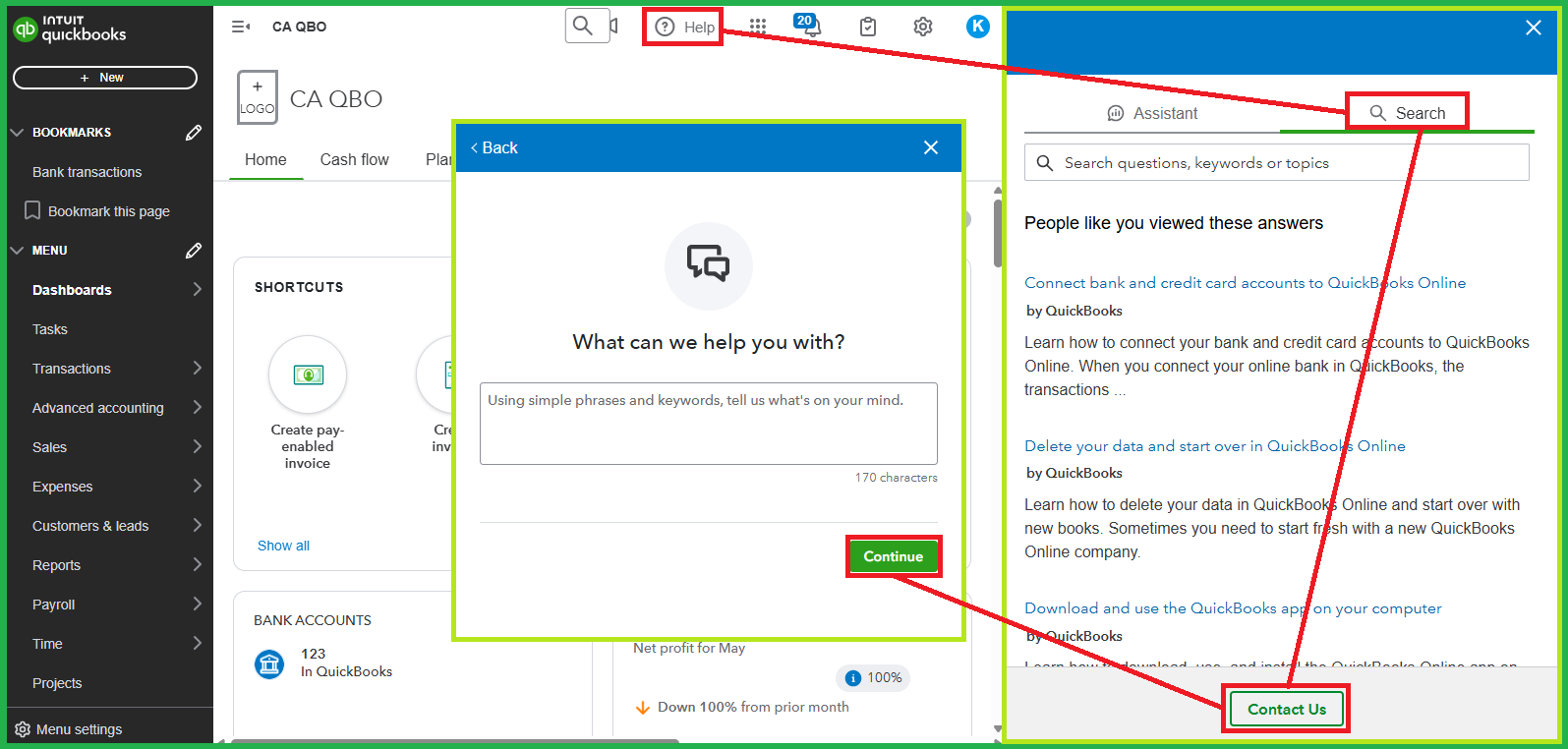Open the K profile avatar
Viewport: 1568px width, 749px height.
[978, 27]
